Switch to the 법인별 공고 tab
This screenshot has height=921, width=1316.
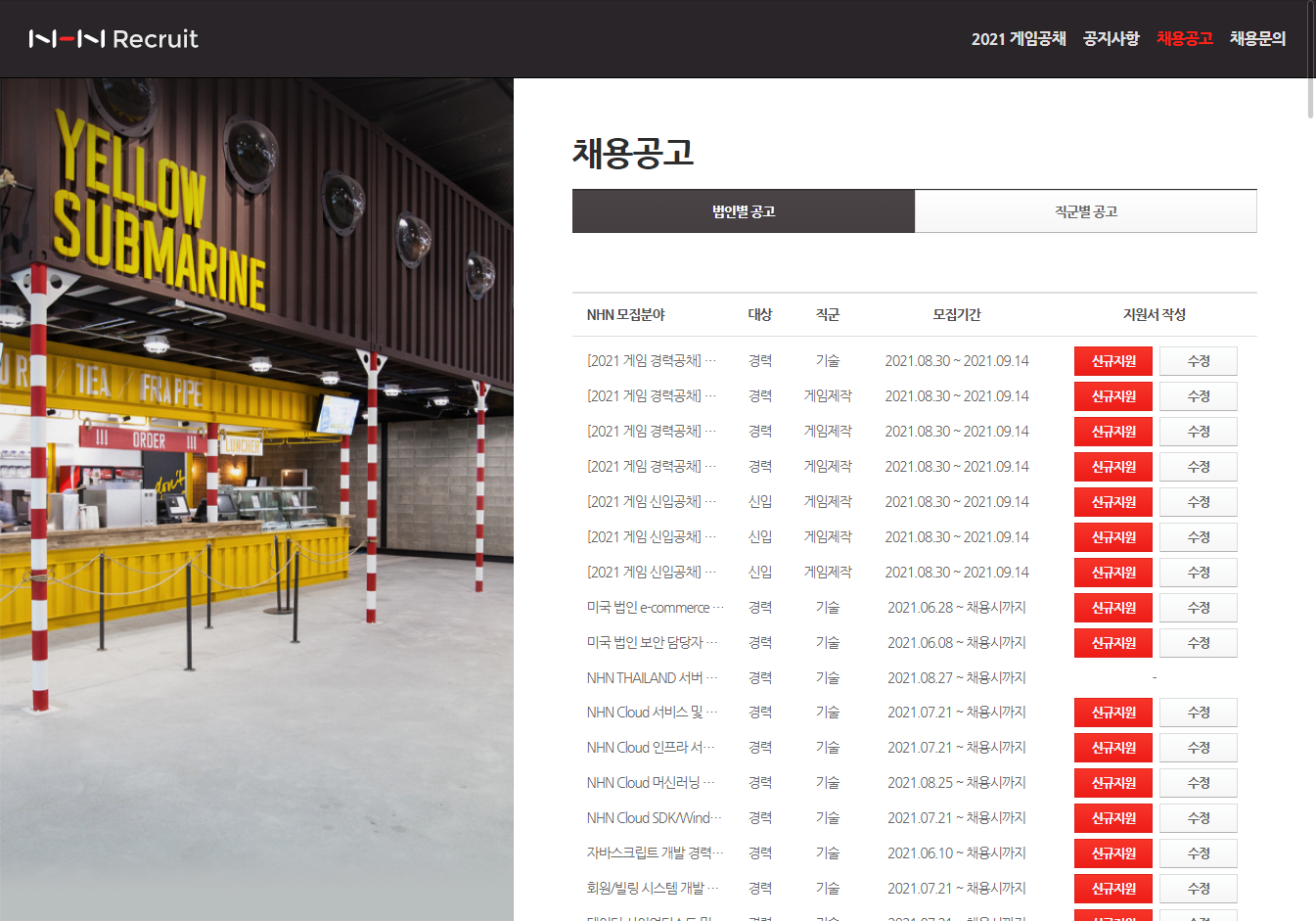tap(744, 211)
